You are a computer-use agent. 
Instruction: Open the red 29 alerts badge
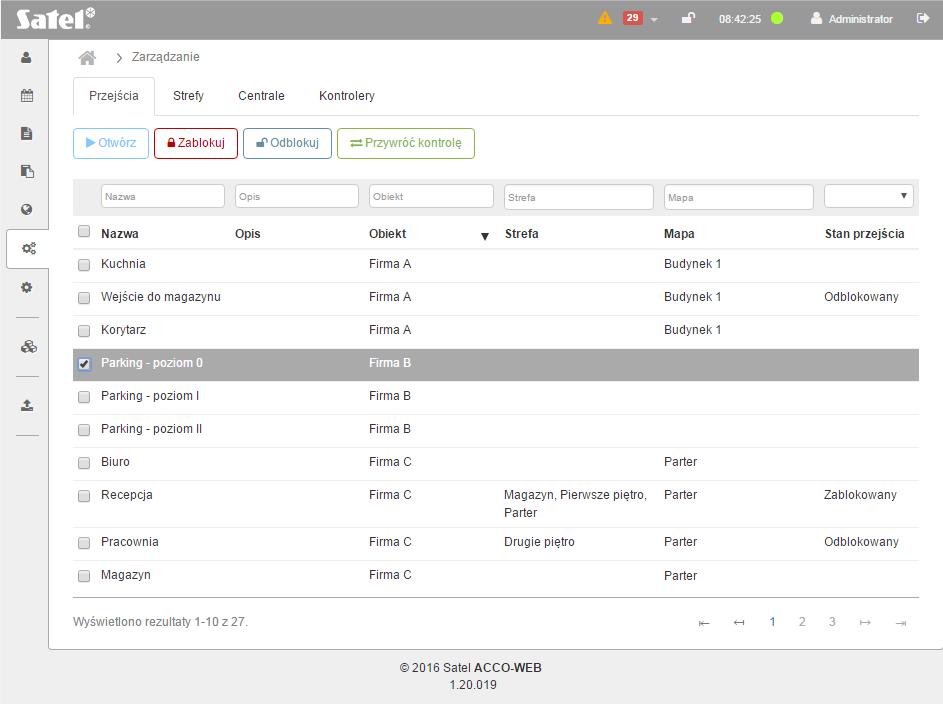[632, 18]
